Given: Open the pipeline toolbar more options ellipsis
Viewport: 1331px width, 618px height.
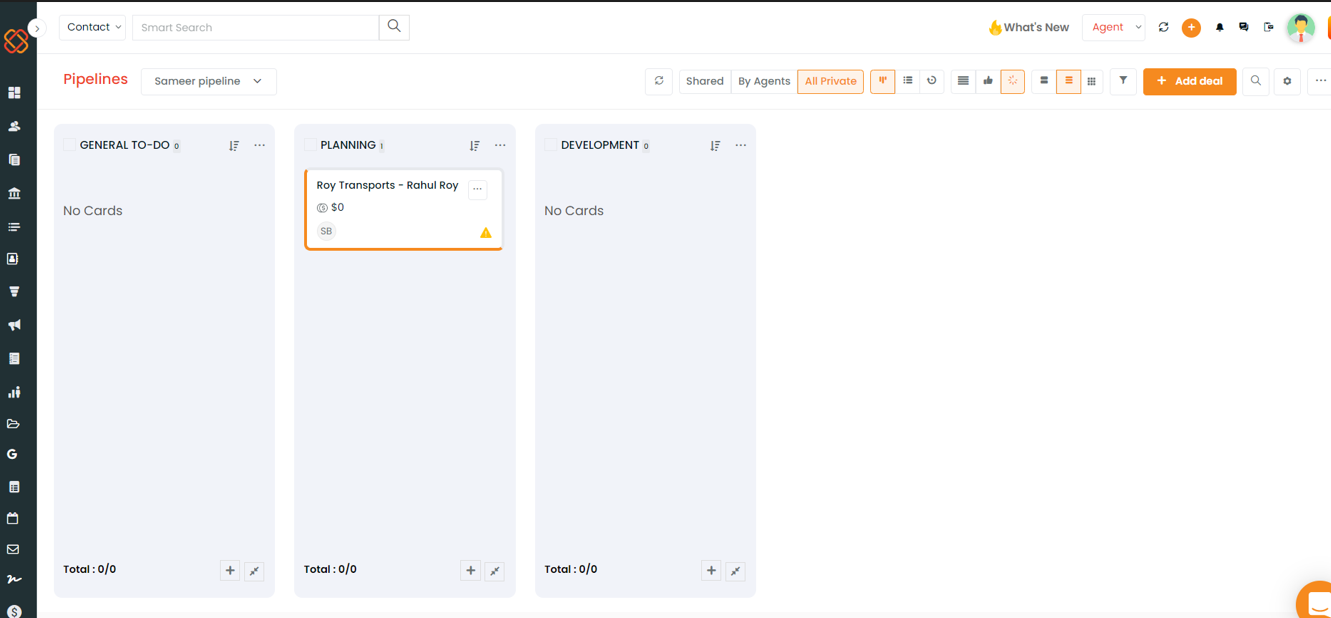Looking at the screenshot, I should pyautogui.click(x=1320, y=81).
